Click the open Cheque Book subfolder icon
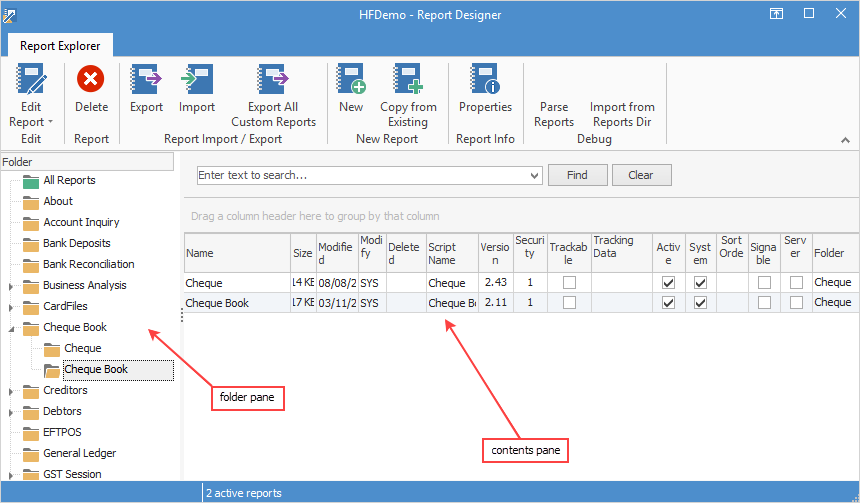Viewport: 860px width, 503px height. [x=52, y=370]
